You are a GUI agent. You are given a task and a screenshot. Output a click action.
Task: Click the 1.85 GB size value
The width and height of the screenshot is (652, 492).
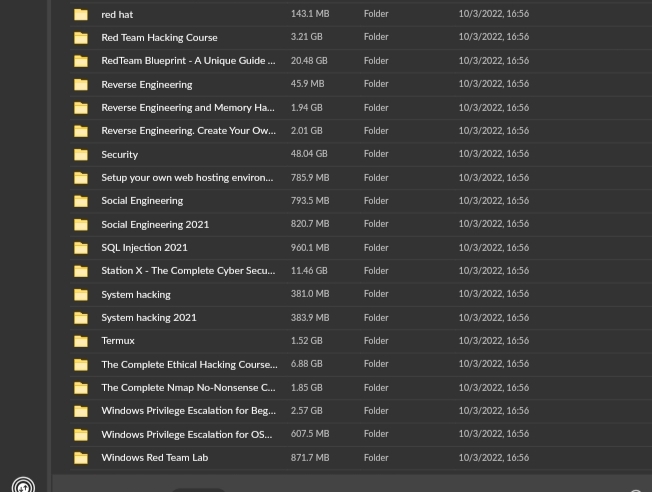306,388
